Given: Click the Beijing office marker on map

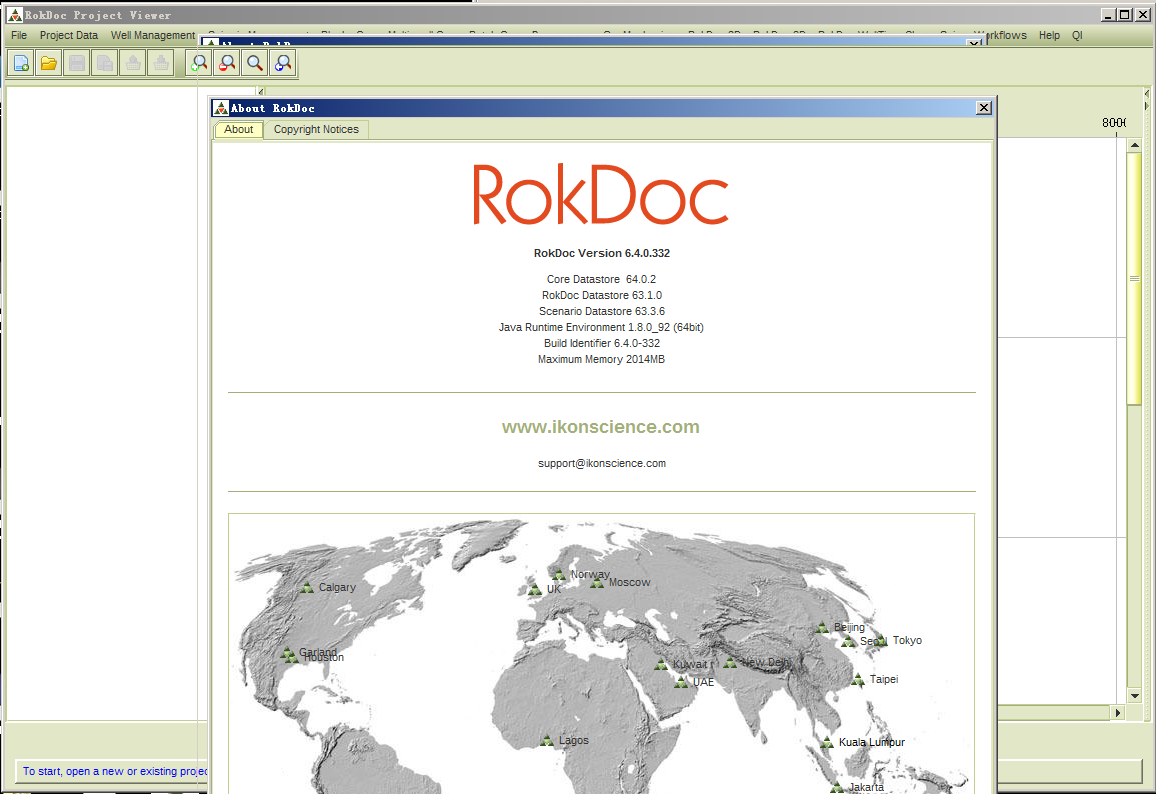Looking at the screenshot, I should tap(823, 627).
